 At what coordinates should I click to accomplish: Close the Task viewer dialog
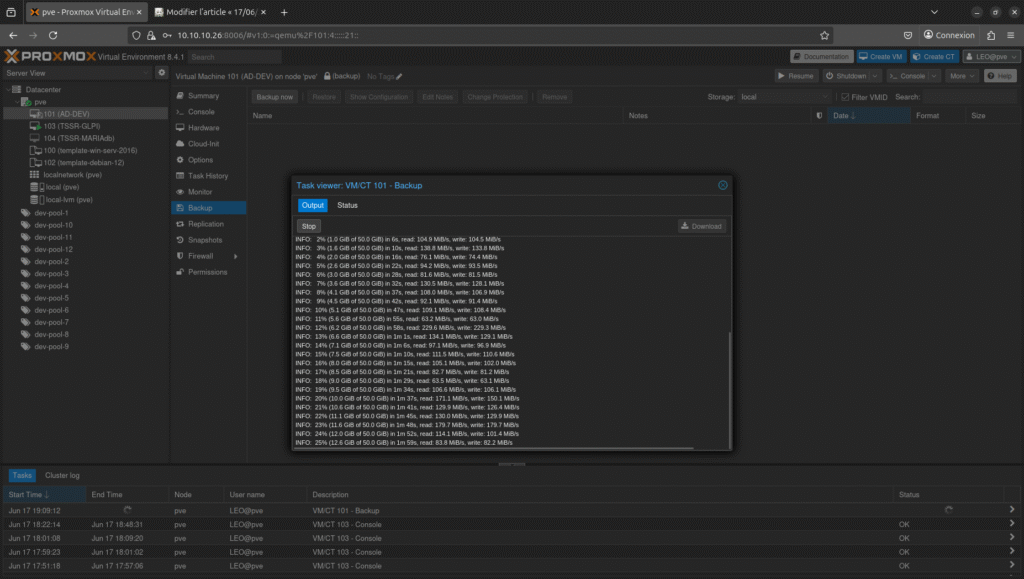[723, 185]
